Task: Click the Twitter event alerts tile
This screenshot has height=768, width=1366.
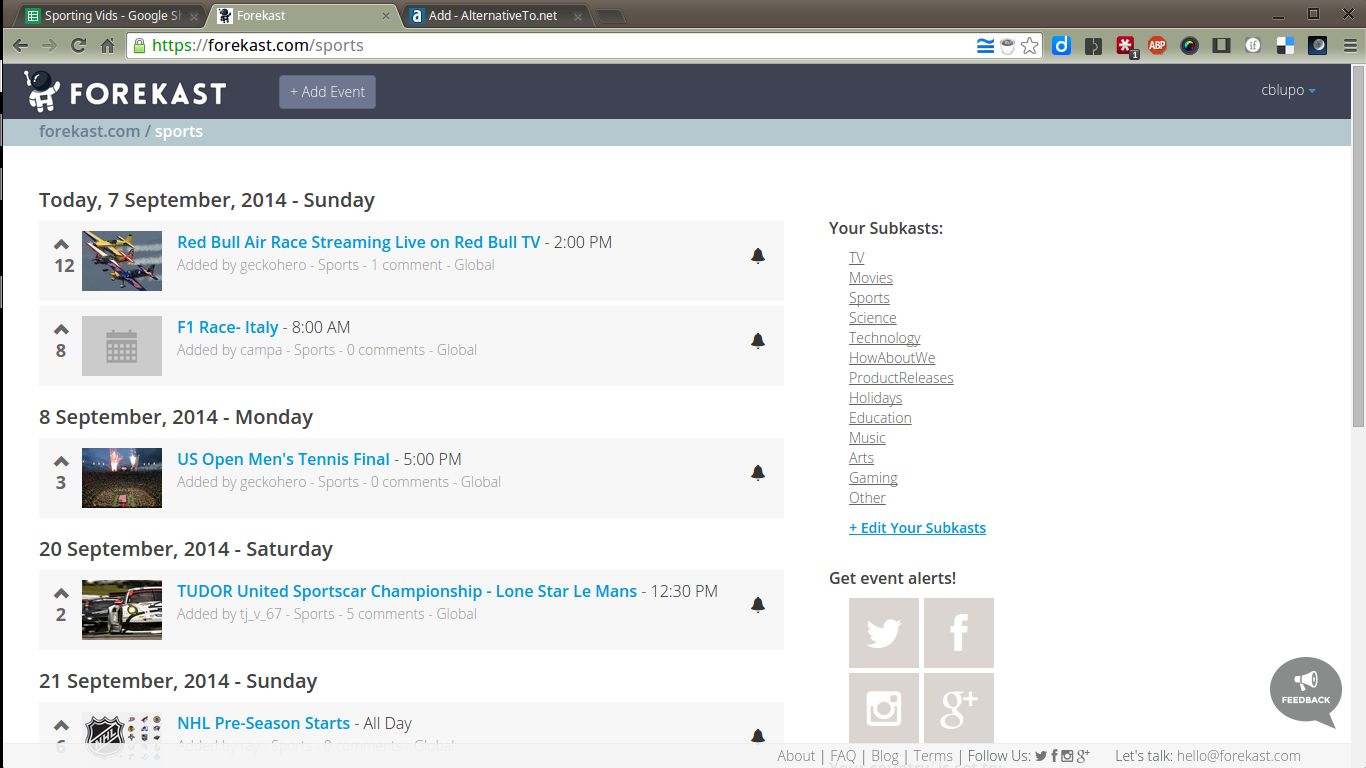Action: click(x=884, y=633)
